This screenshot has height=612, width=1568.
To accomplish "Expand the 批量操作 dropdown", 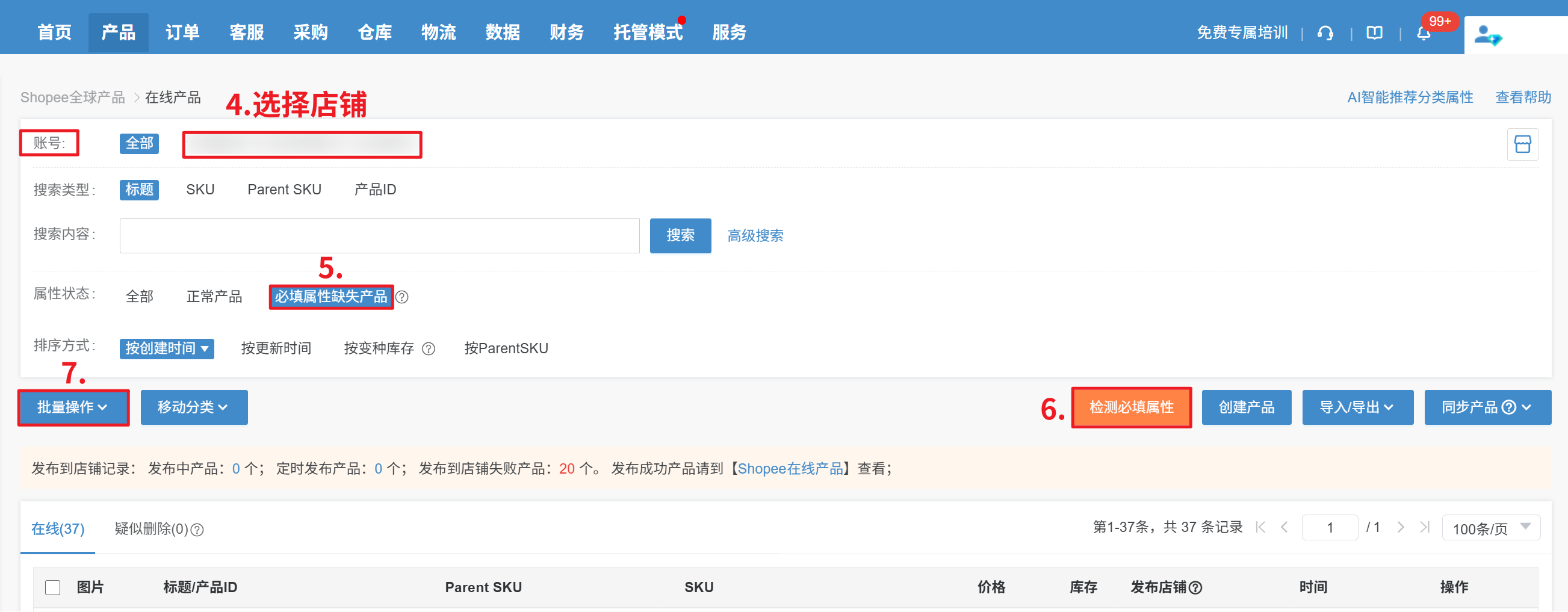I will coord(73,407).
